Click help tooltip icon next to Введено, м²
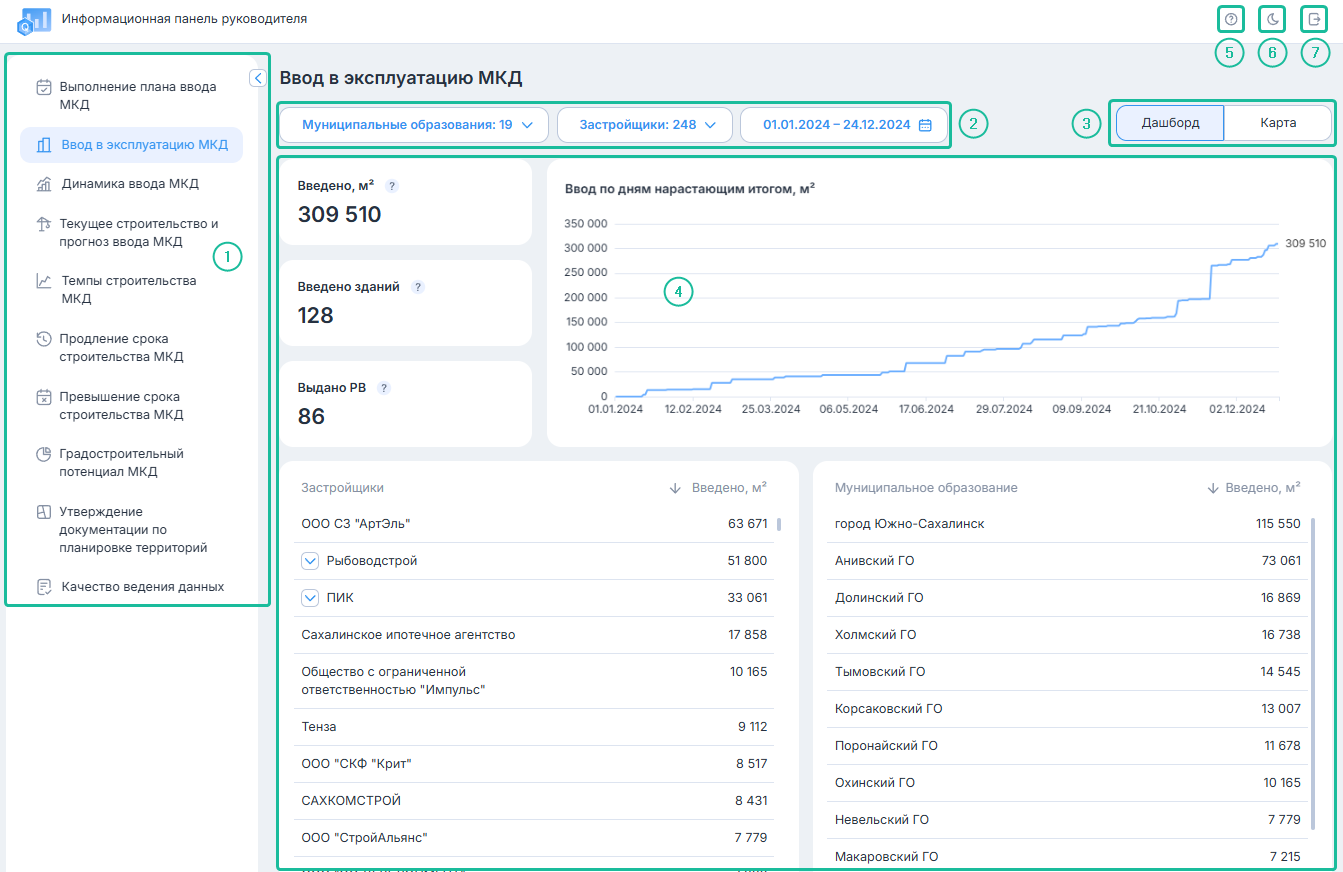 point(392,186)
